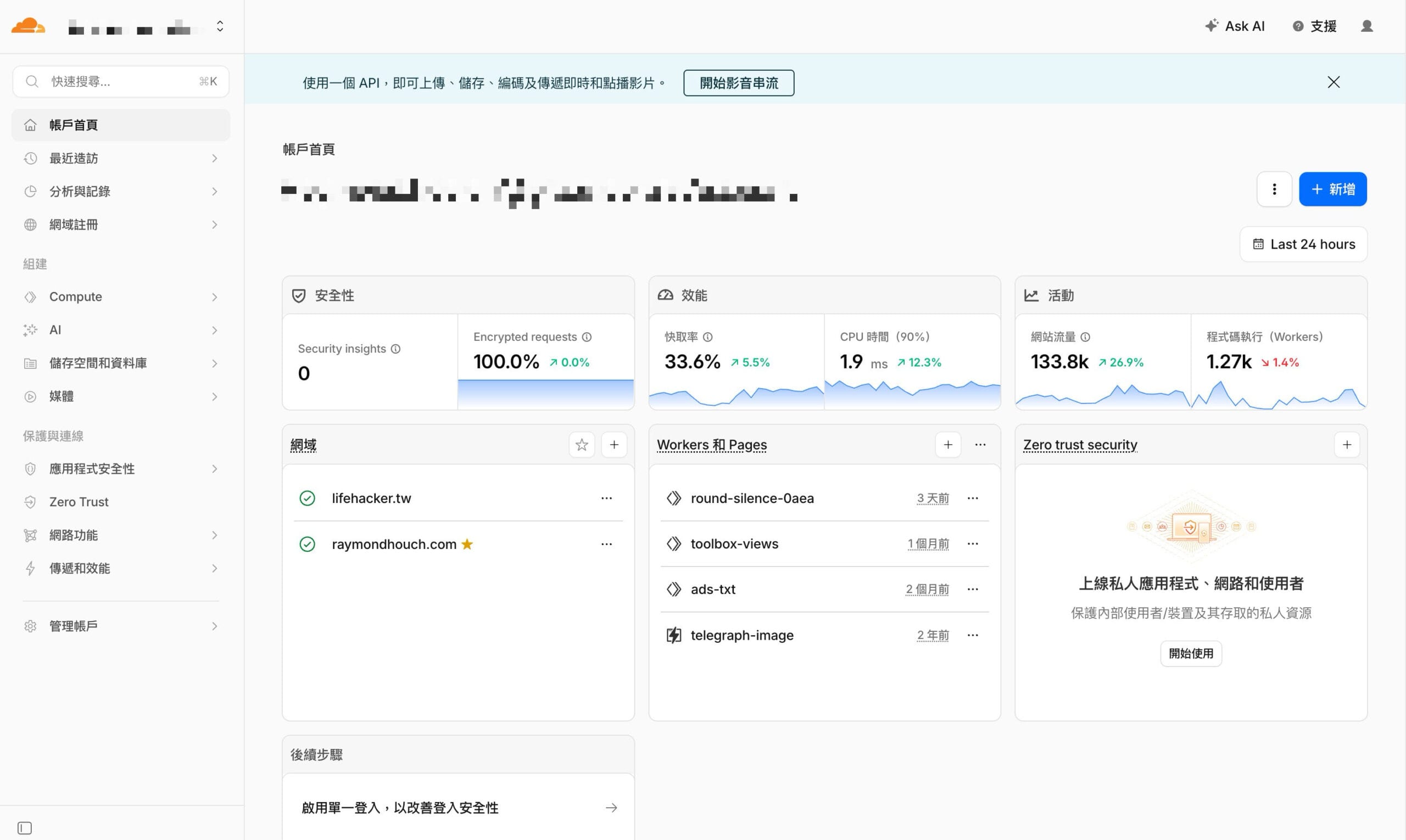The image size is (1406, 840).
Task: Open the vertical three-dot menu beside 新增
Action: pos(1274,189)
